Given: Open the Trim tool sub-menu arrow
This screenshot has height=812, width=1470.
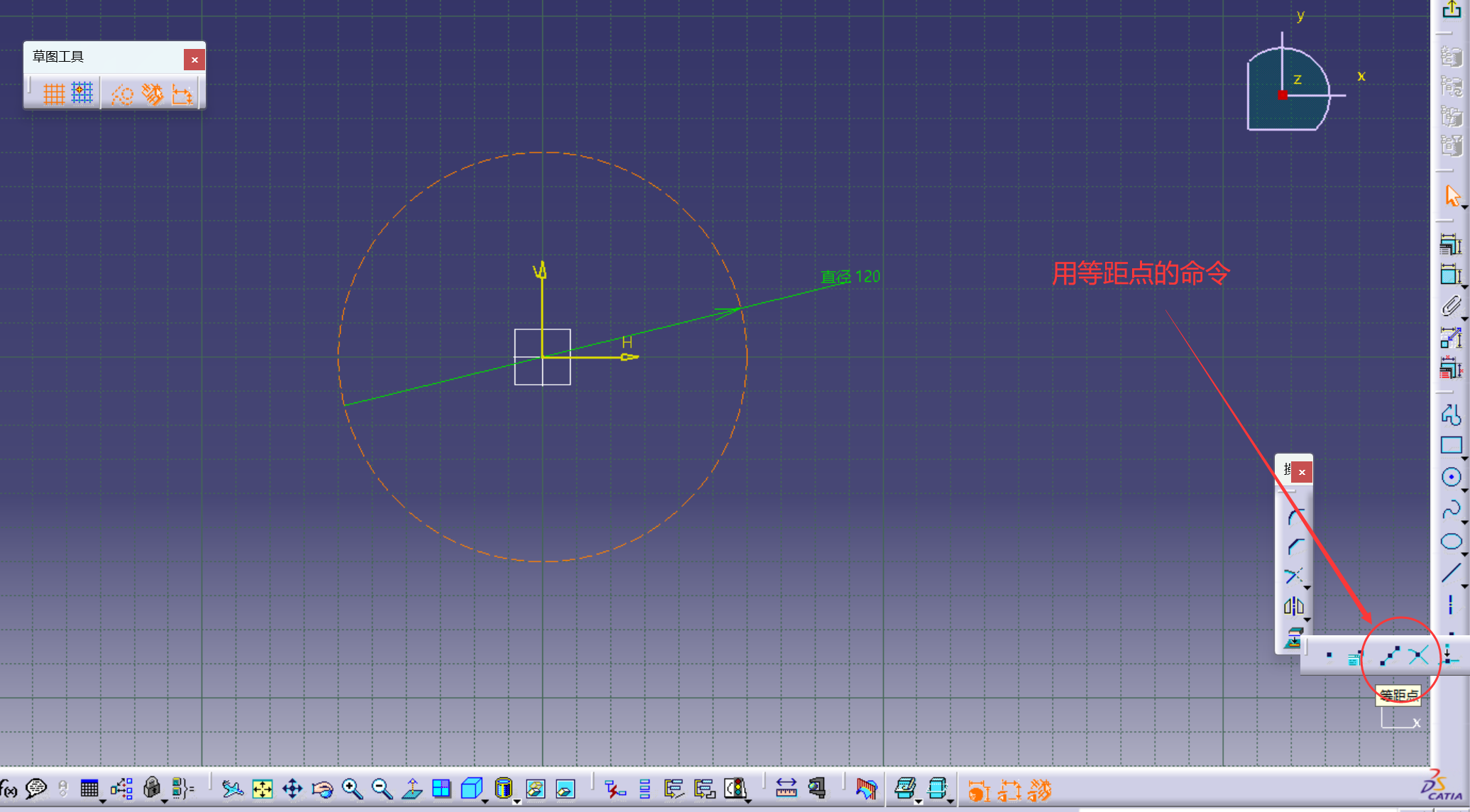Looking at the screenshot, I should [x=1307, y=588].
